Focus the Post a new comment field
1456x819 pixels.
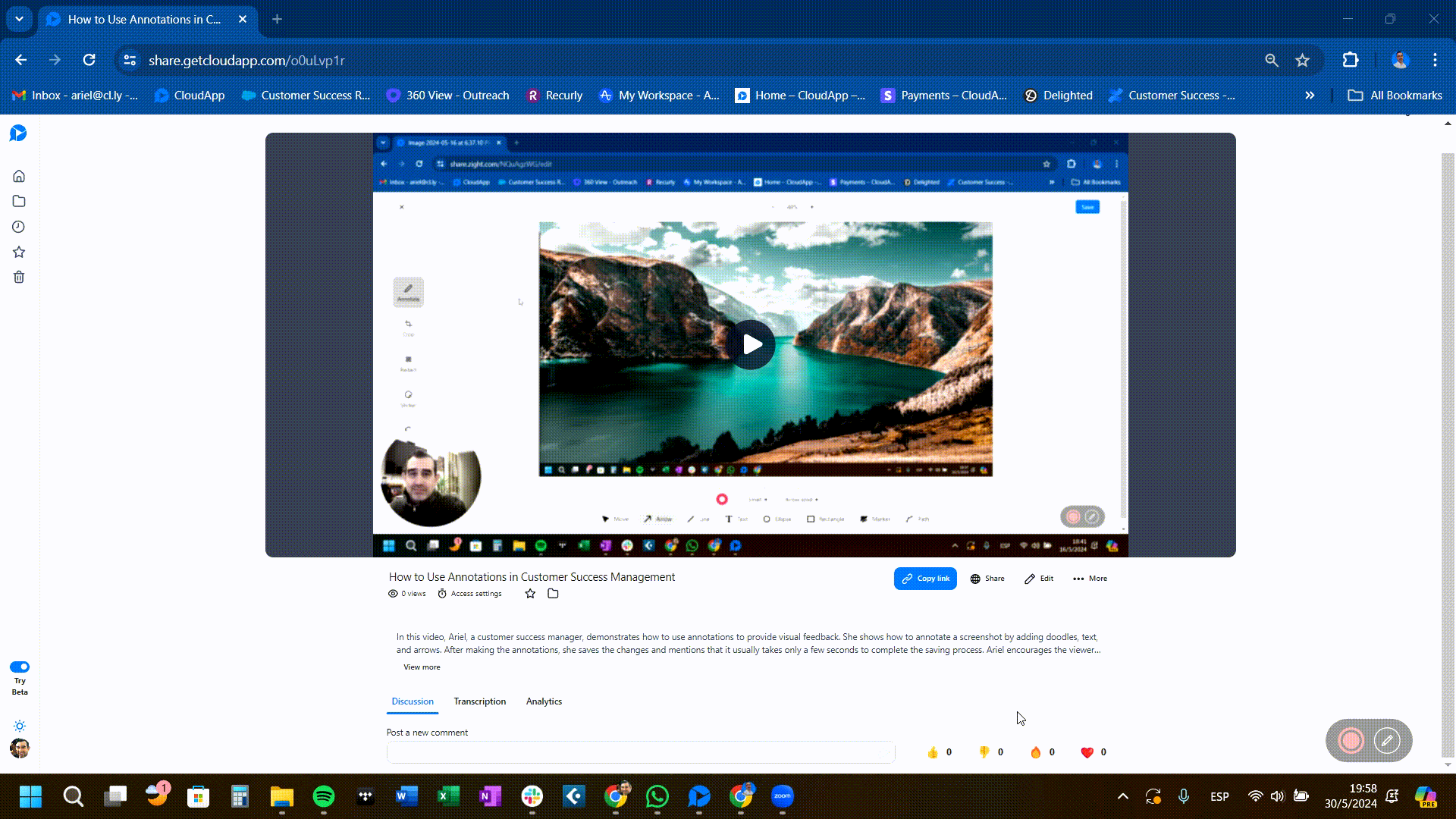click(x=641, y=752)
